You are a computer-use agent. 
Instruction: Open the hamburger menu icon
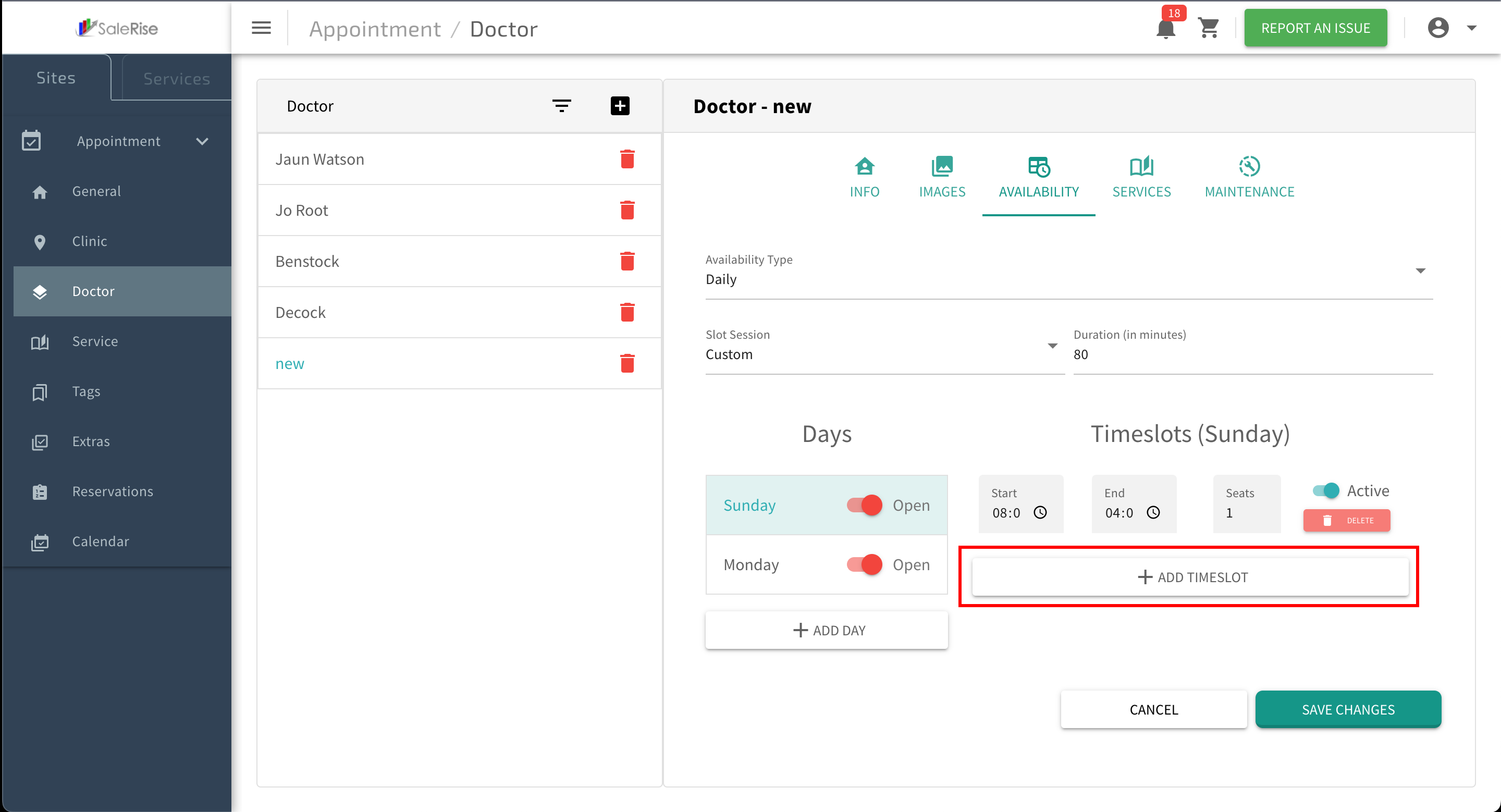coord(261,28)
